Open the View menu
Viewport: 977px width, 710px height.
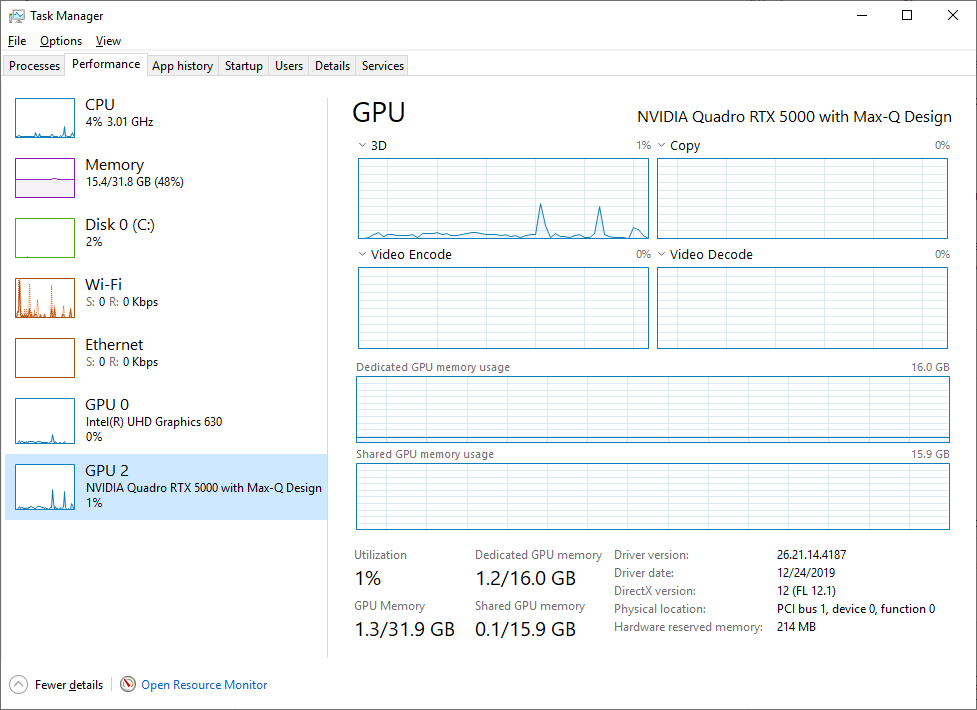click(108, 41)
